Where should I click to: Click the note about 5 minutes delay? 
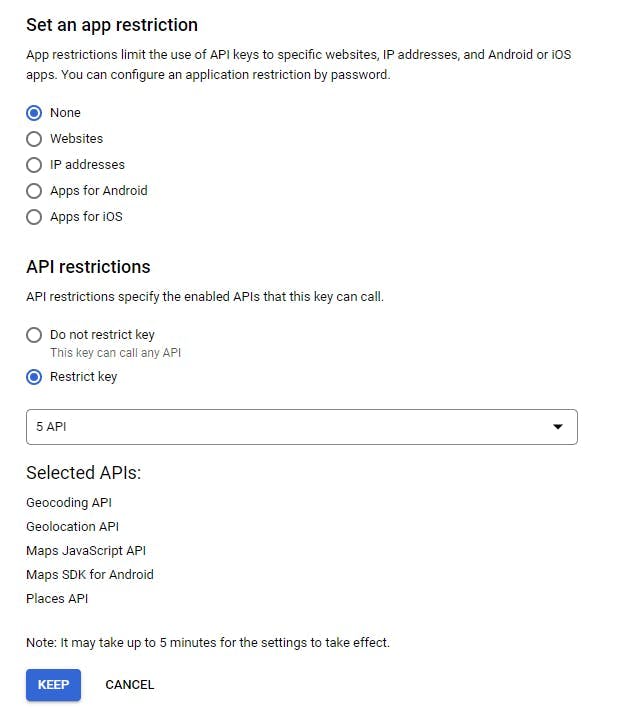pos(208,643)
